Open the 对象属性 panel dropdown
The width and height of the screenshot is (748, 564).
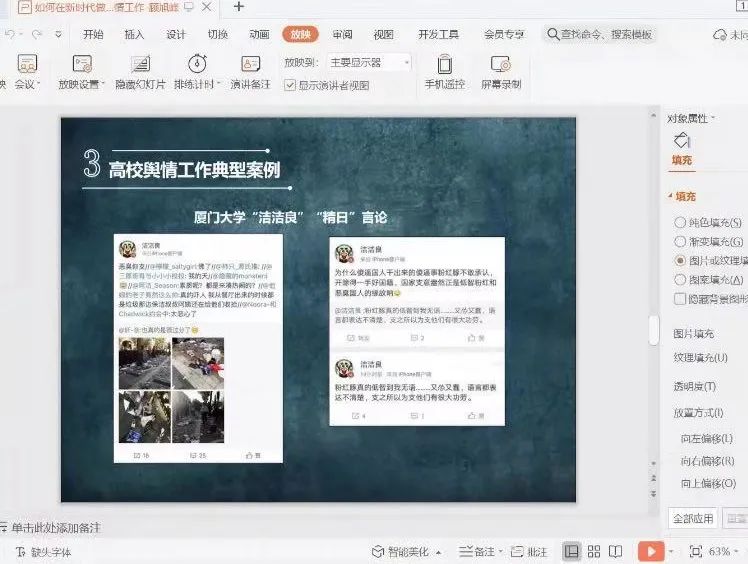tap(713, 118)
